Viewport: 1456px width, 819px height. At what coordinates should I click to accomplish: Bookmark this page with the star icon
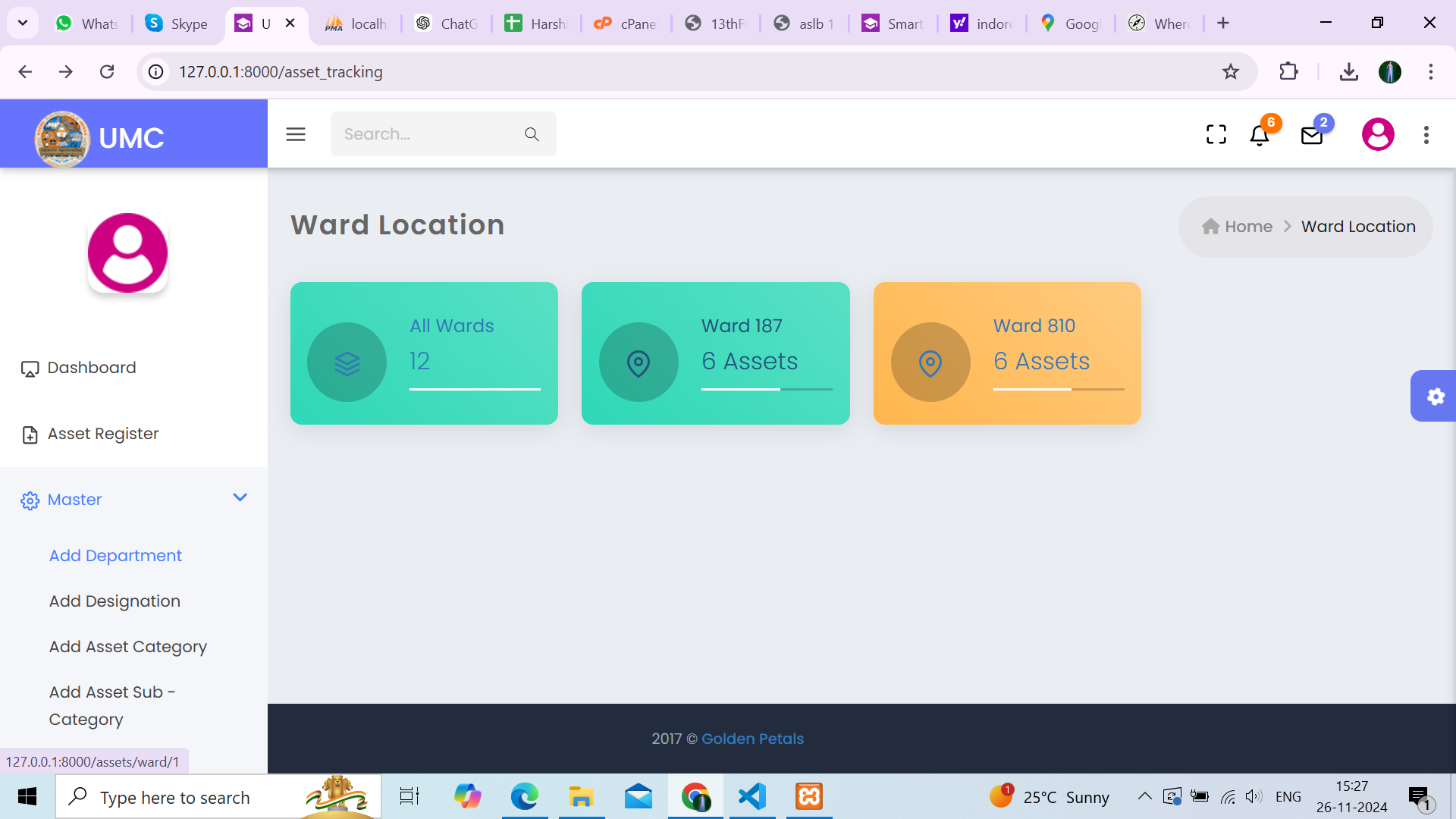click(1231, 71)
